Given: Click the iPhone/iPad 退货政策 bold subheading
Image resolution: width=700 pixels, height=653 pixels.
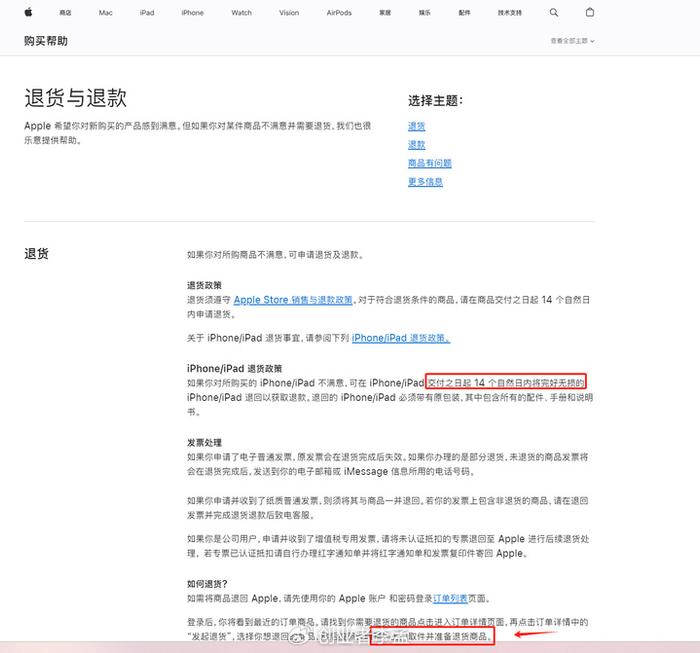Looking at the screenshot, I should coord(234,369).
